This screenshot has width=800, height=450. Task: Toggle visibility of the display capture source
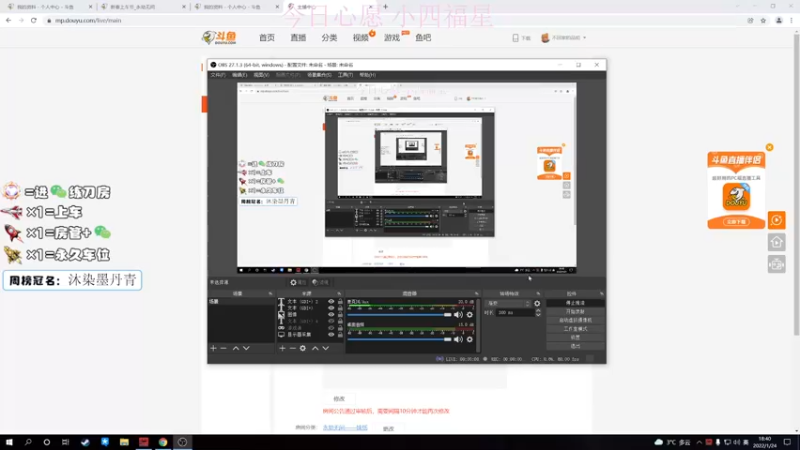[x=331, y=335]
